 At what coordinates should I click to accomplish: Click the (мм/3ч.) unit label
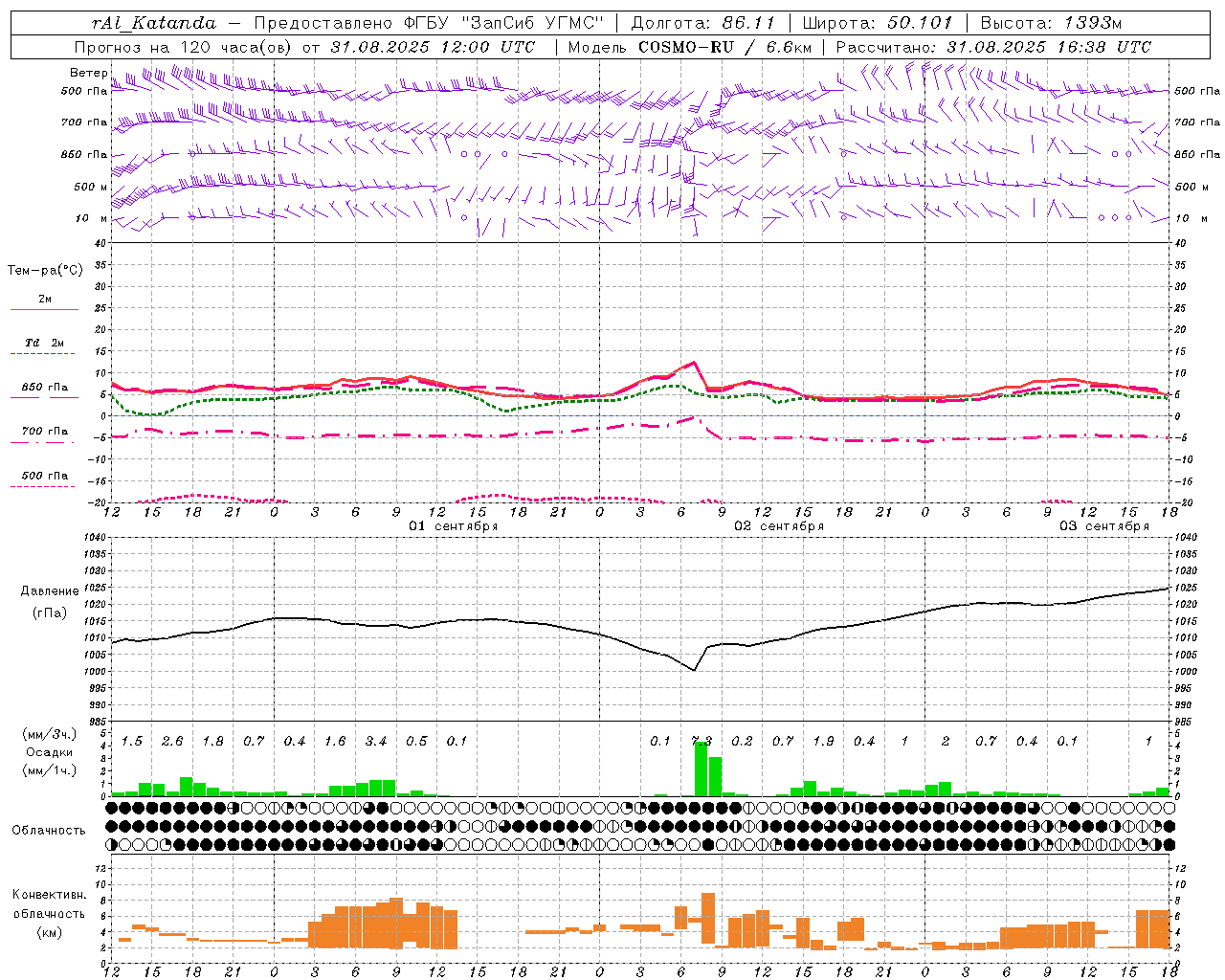coord(50,734)
